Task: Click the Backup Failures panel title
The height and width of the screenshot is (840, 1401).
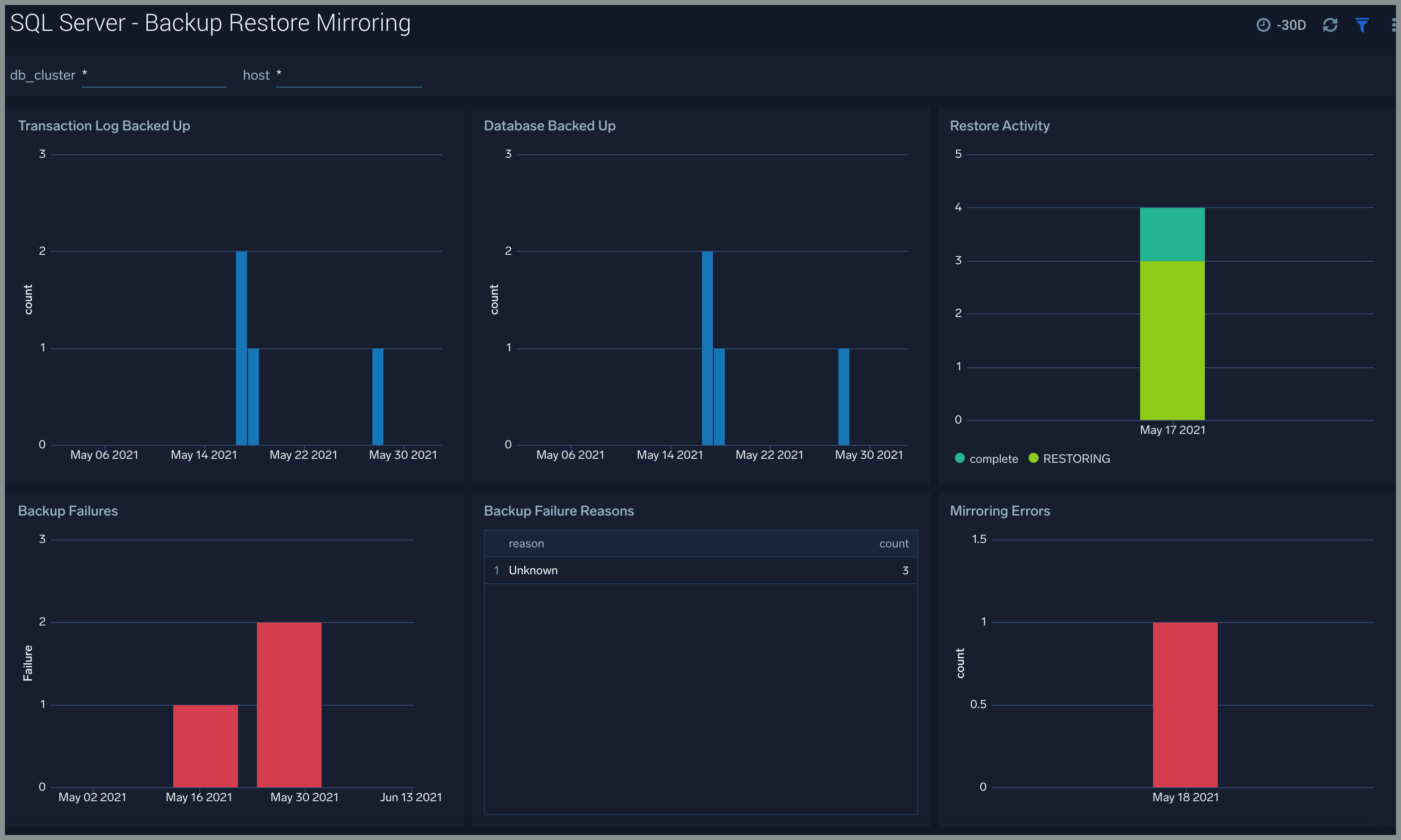Action: coord(68,511)
